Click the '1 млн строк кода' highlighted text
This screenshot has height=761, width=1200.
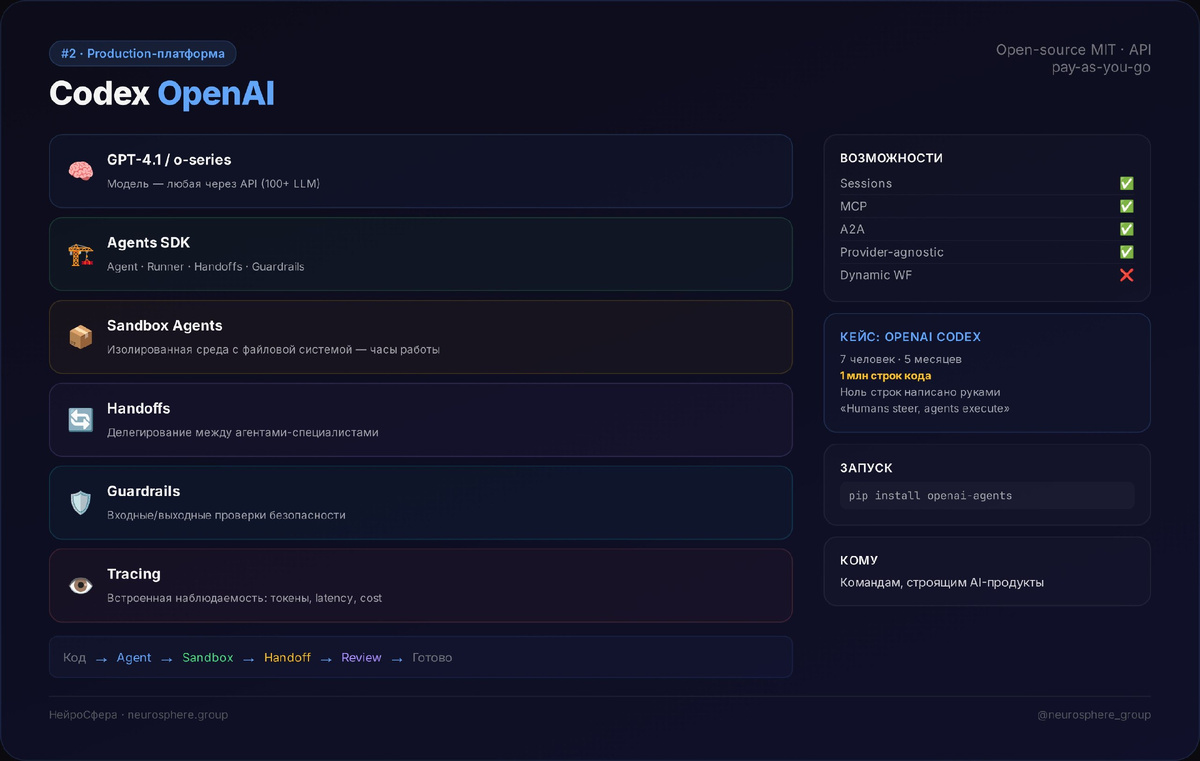coord(886,376)
